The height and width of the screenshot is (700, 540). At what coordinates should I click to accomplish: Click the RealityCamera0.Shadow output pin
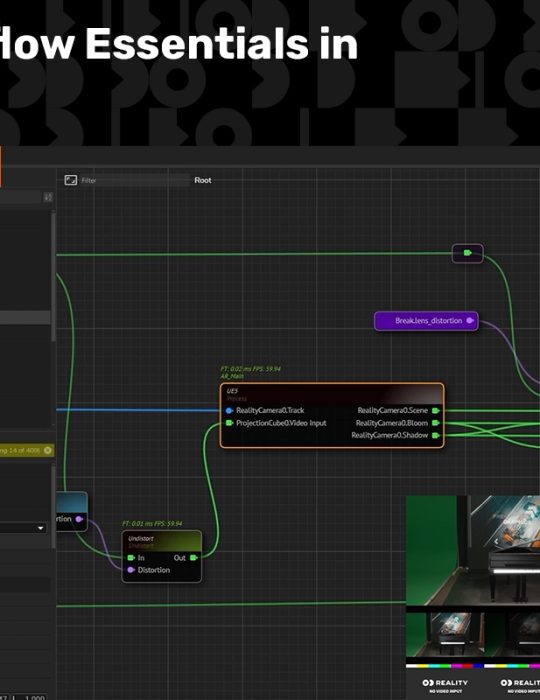tap(436, 435)
